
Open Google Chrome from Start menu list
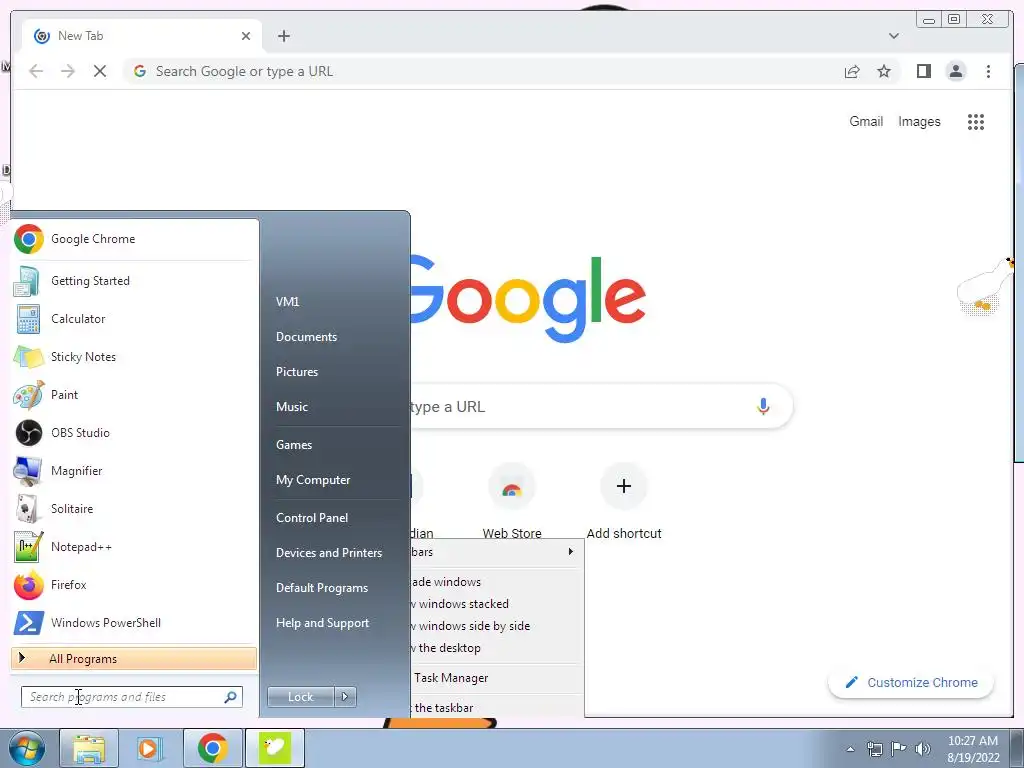pyautogui.click(x=134, y=239)
